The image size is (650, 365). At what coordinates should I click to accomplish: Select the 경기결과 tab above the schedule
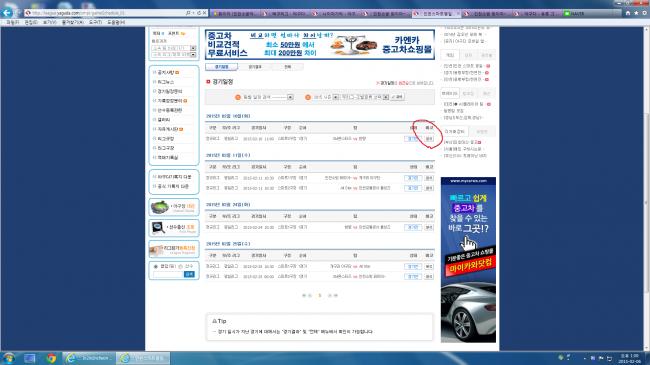click(255, 67)
